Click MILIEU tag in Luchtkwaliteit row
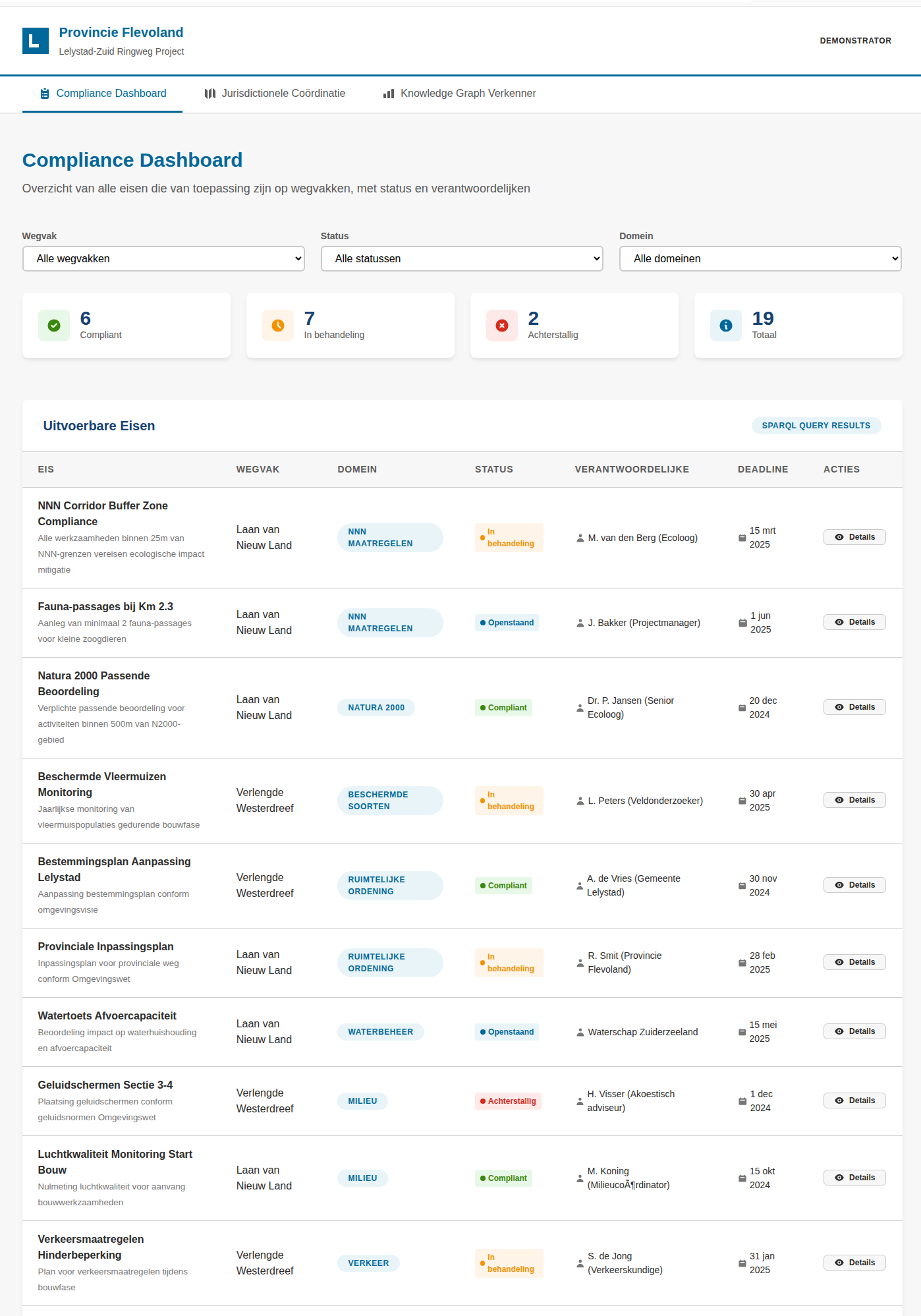The image size is (921, 1316). coord(363,1178)
